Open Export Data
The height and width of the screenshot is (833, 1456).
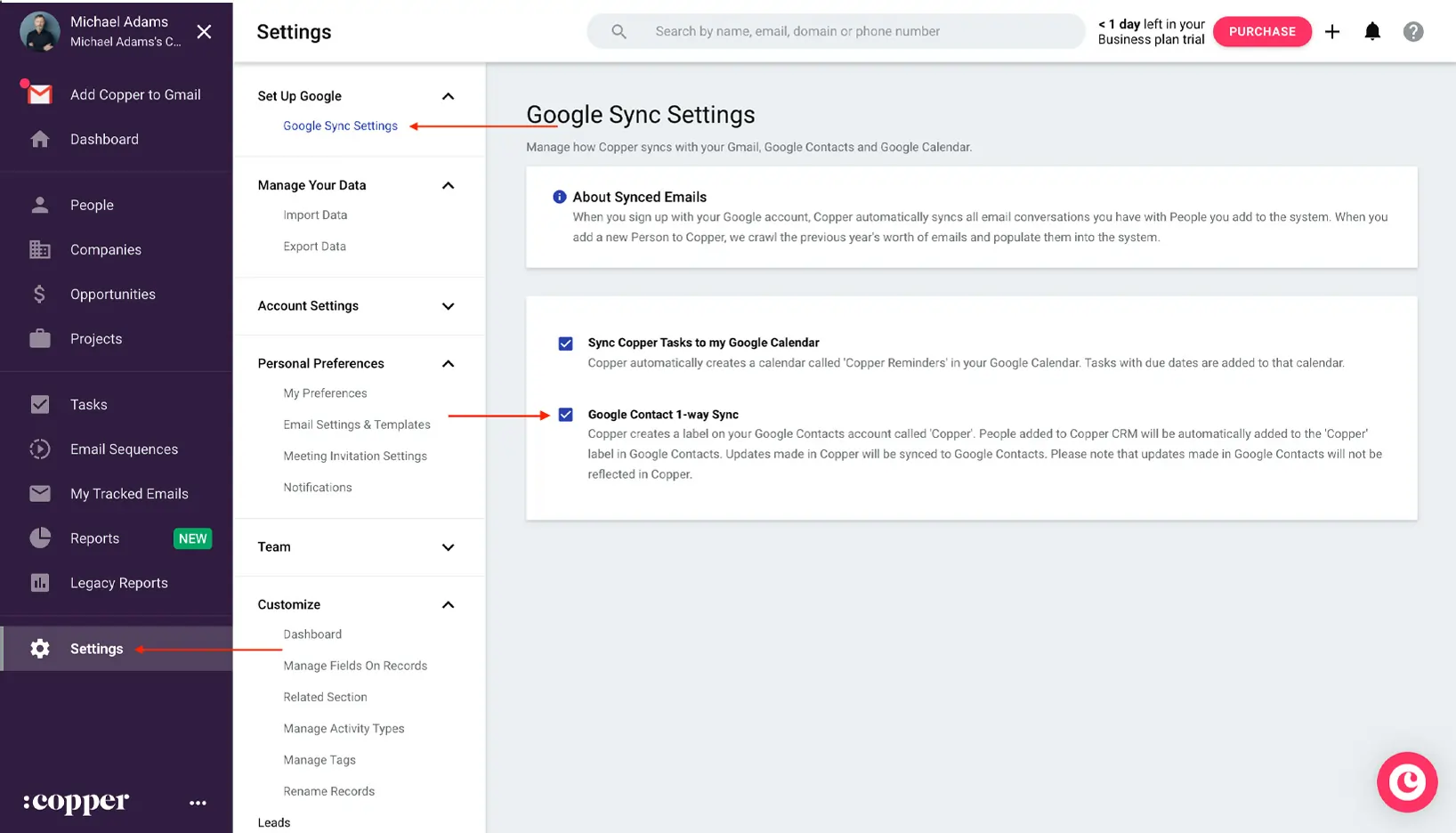(x=314, y=247)
